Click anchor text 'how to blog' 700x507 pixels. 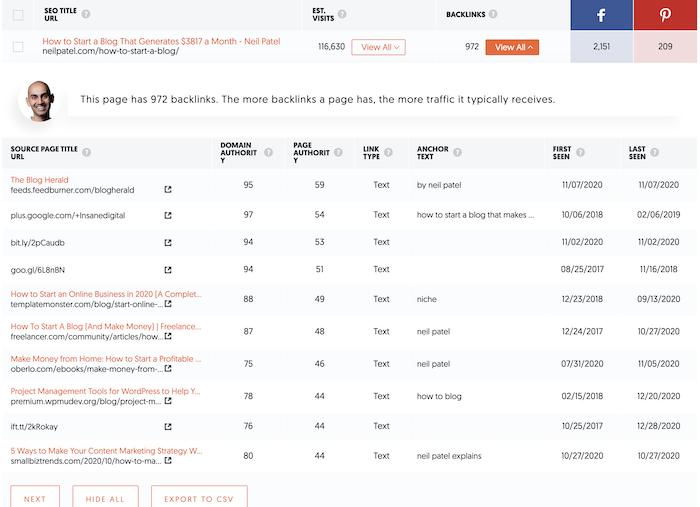[439, 396]
